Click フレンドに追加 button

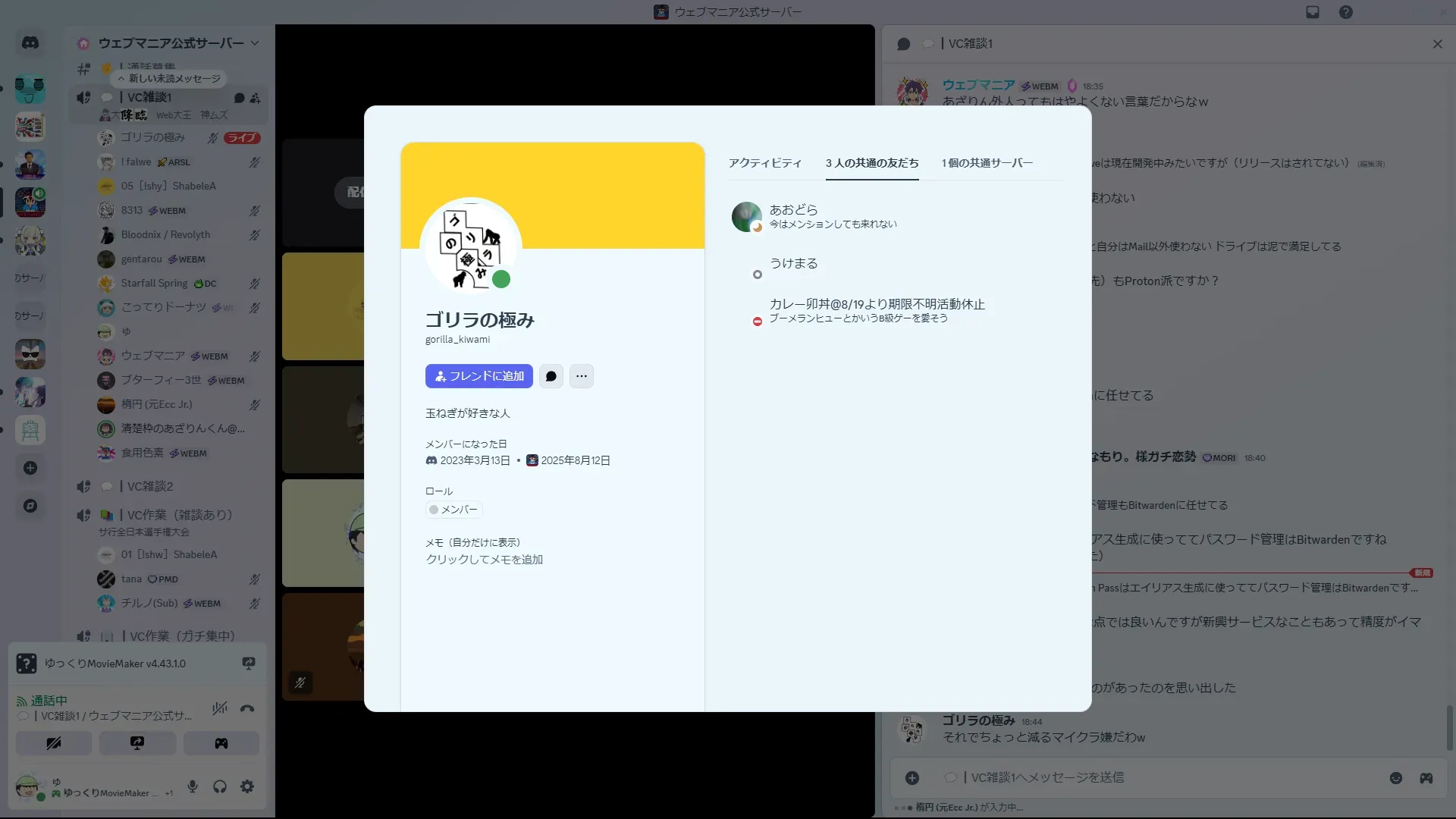coord(479,376)
